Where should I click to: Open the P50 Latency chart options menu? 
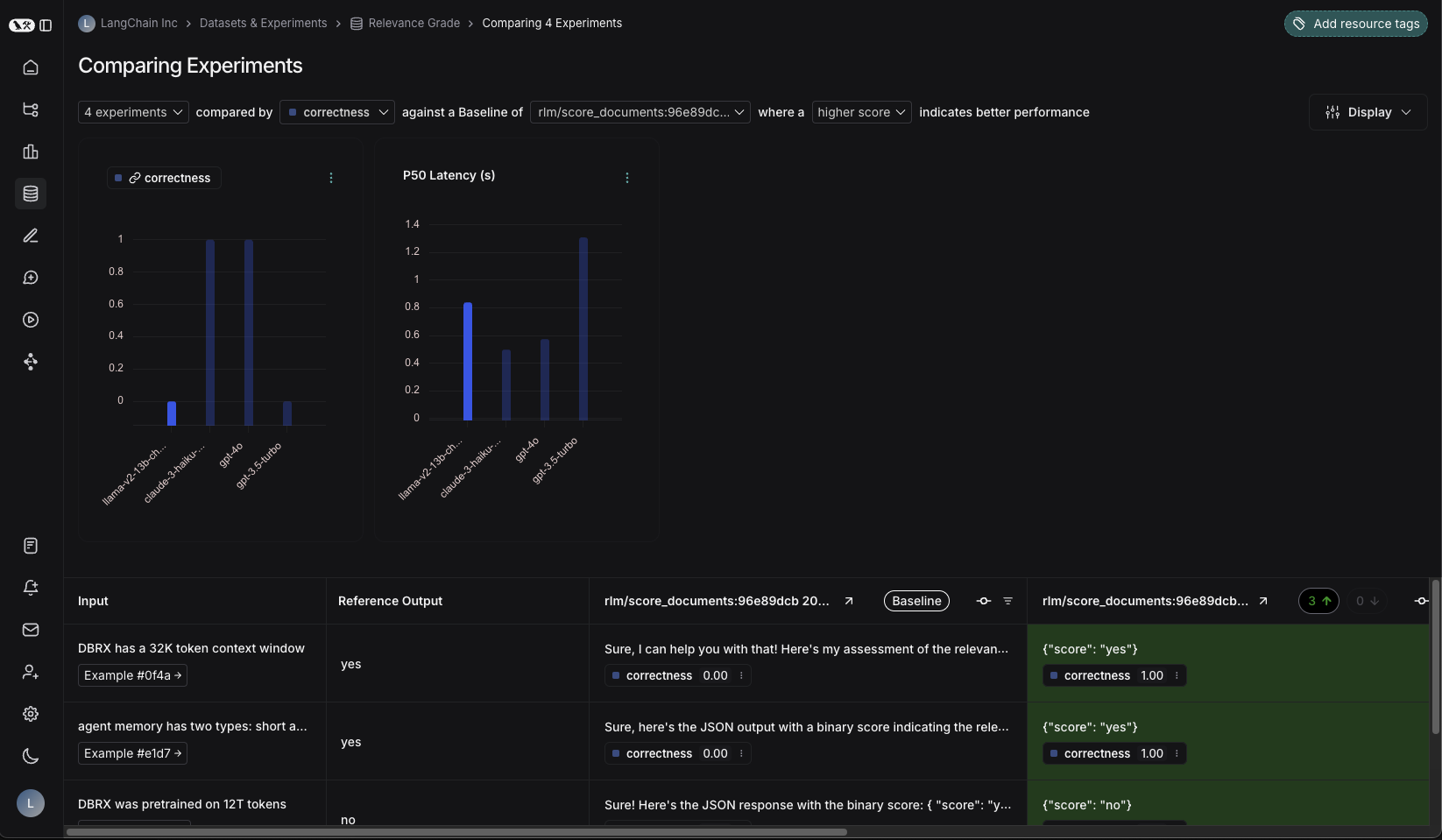626,178
